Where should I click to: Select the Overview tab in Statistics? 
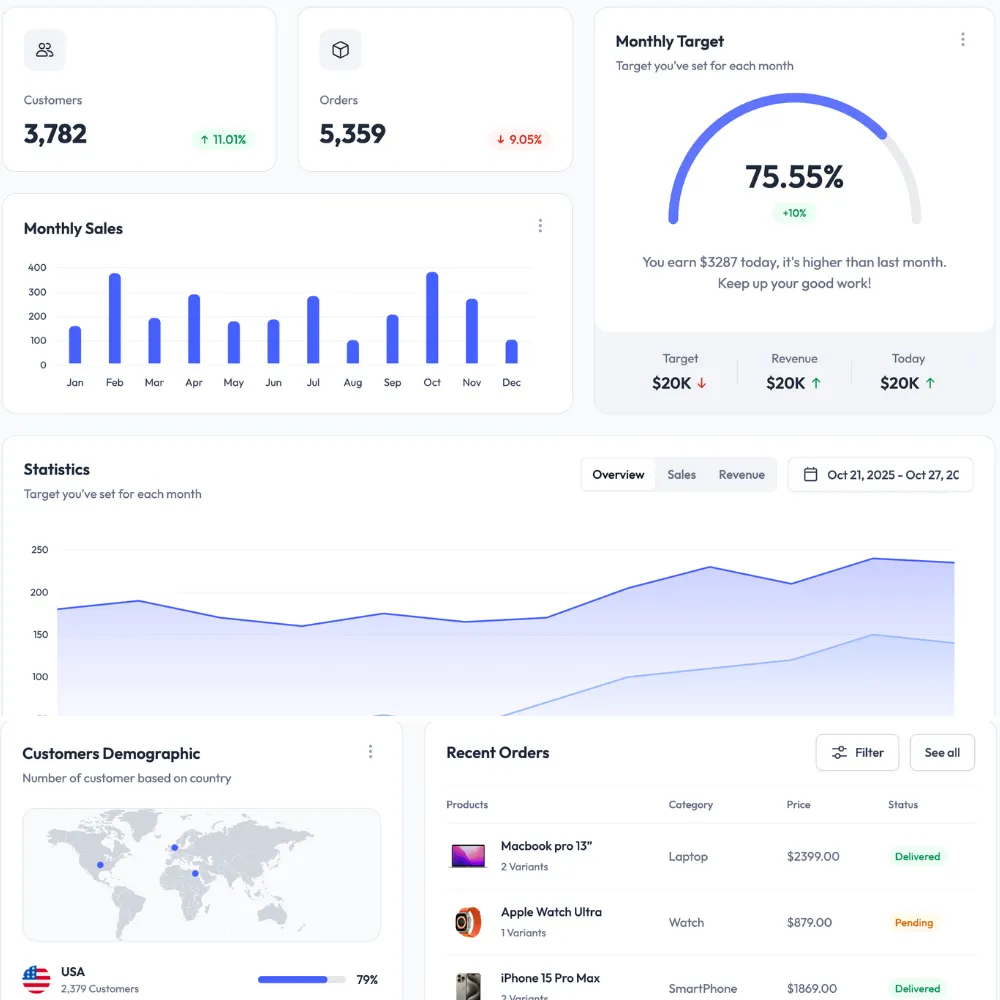pyautogui.click(x=618, y=475)
